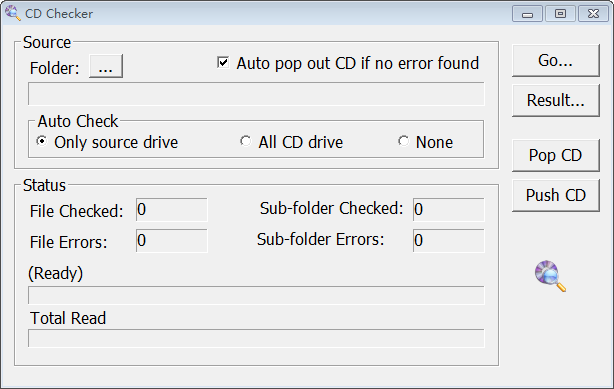This screenshot has height=389, width=614.
Task: Click the File Checked count field
Action: (x=172, y=210)
